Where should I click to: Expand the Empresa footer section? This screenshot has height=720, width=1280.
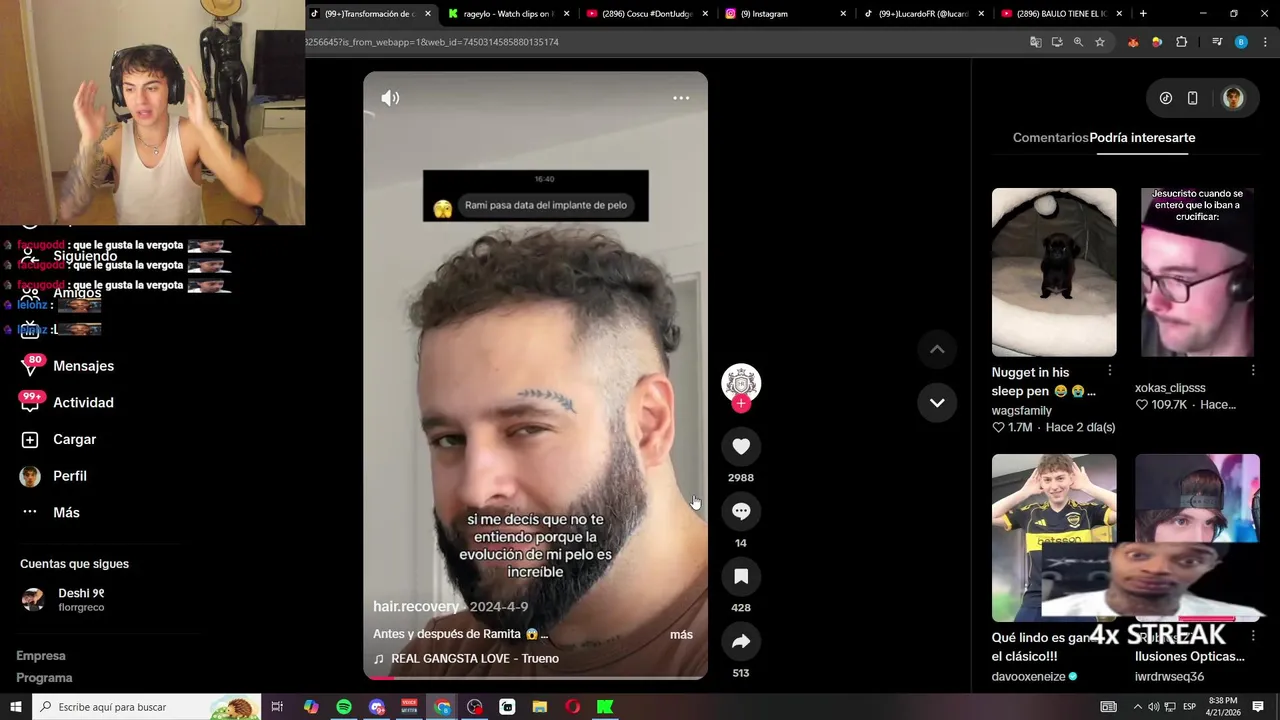point(41,656)
